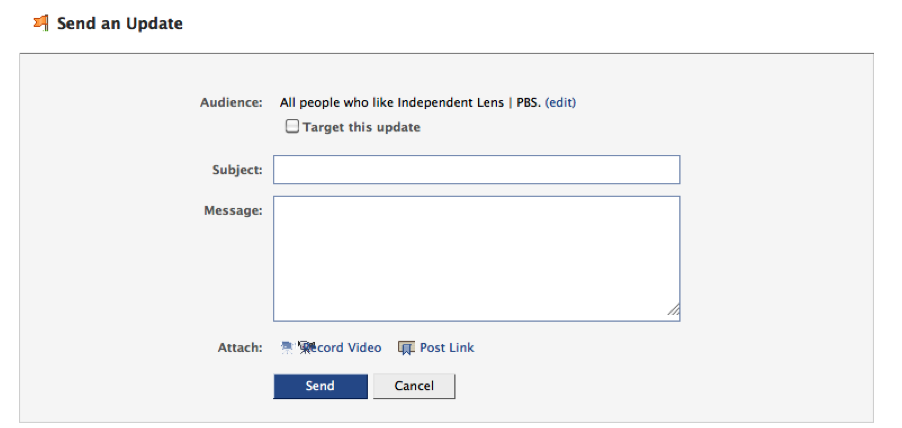Click the Record Video camera icon
The image size is (902, 428).
click(x=290, y=348)
